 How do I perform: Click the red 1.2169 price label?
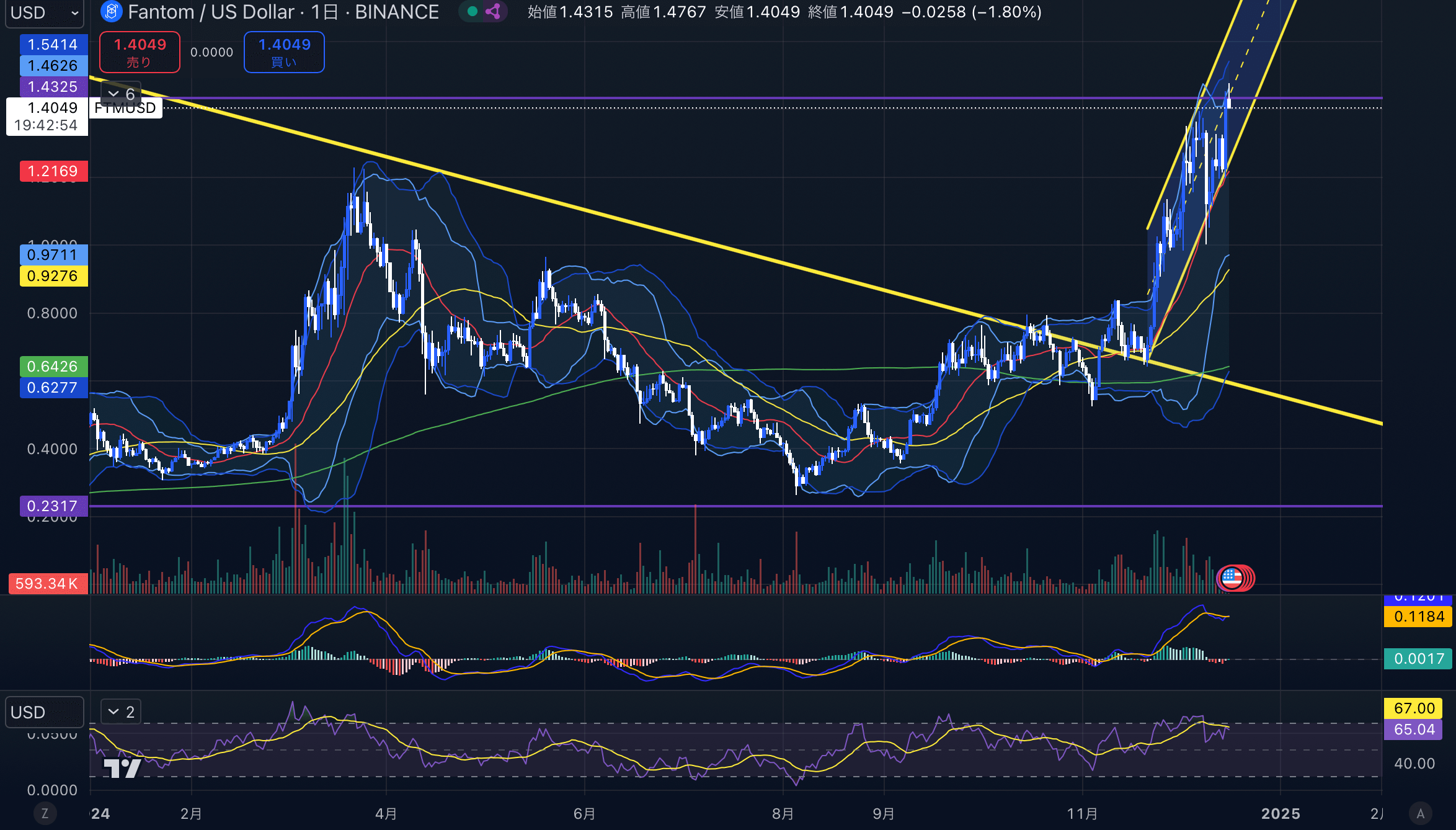click(53, 171)
